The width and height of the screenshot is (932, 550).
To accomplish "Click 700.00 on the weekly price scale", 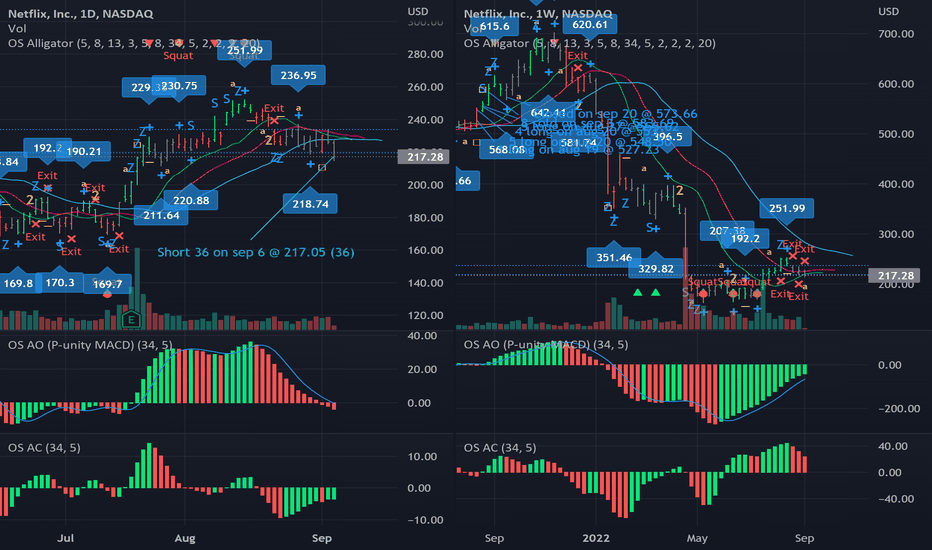I will tap(896, 34).
